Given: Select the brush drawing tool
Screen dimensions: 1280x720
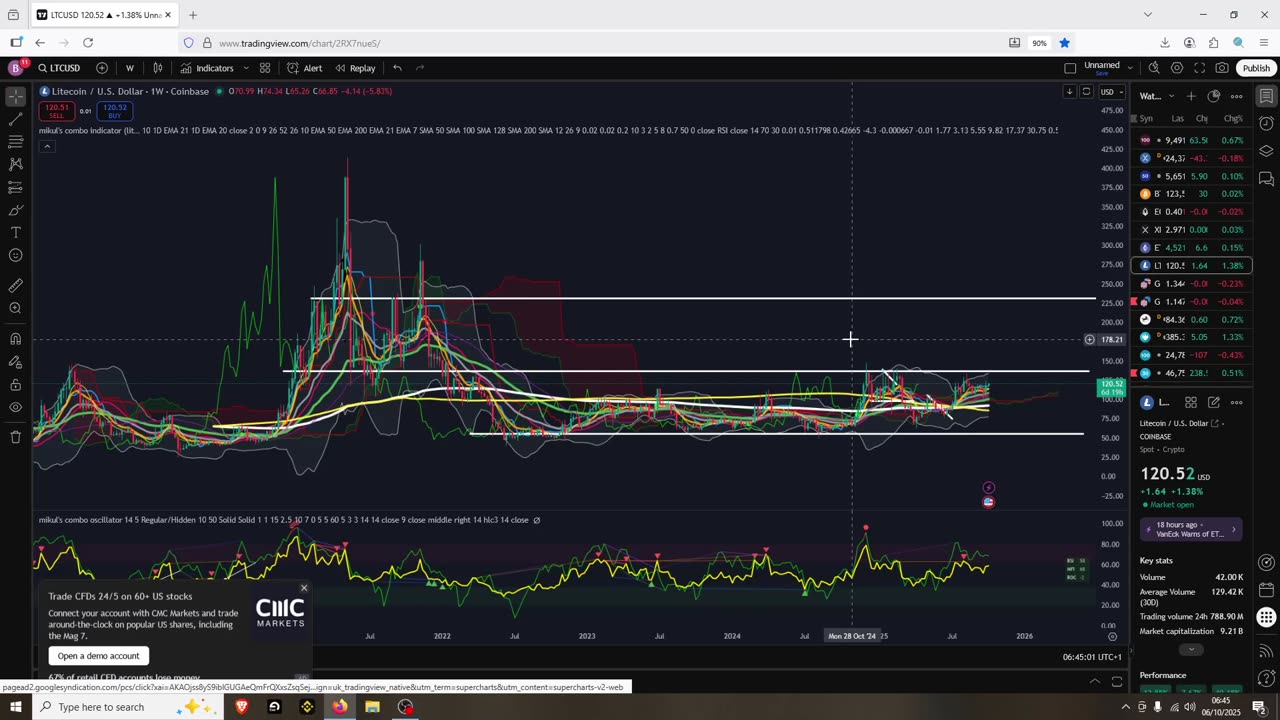Looking at the screenshot, I should pos(16,210).
